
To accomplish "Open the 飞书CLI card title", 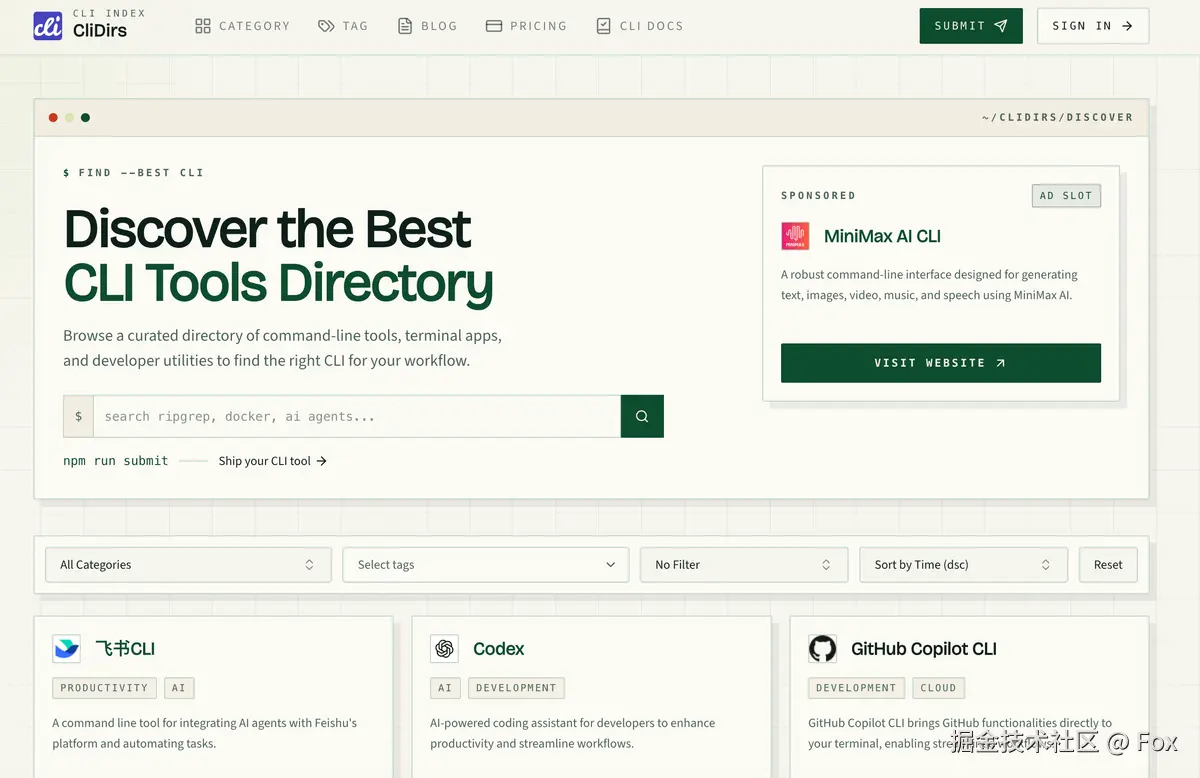I will click(125, 649).
